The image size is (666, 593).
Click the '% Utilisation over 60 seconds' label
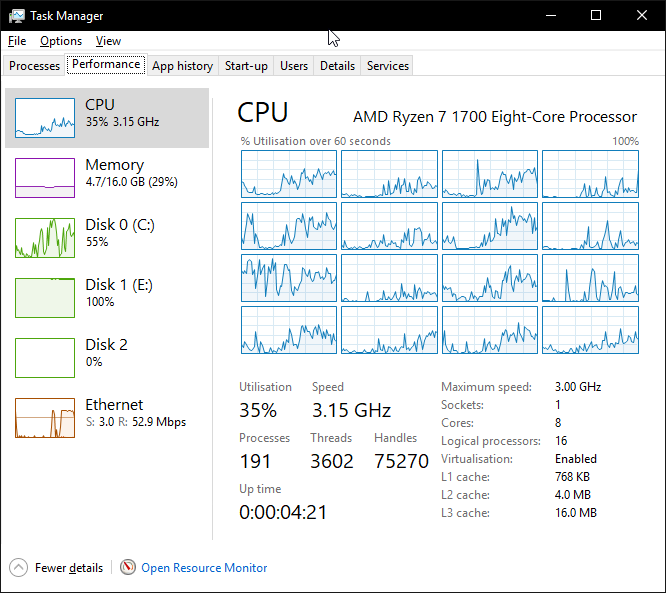[x=316, y=141]
